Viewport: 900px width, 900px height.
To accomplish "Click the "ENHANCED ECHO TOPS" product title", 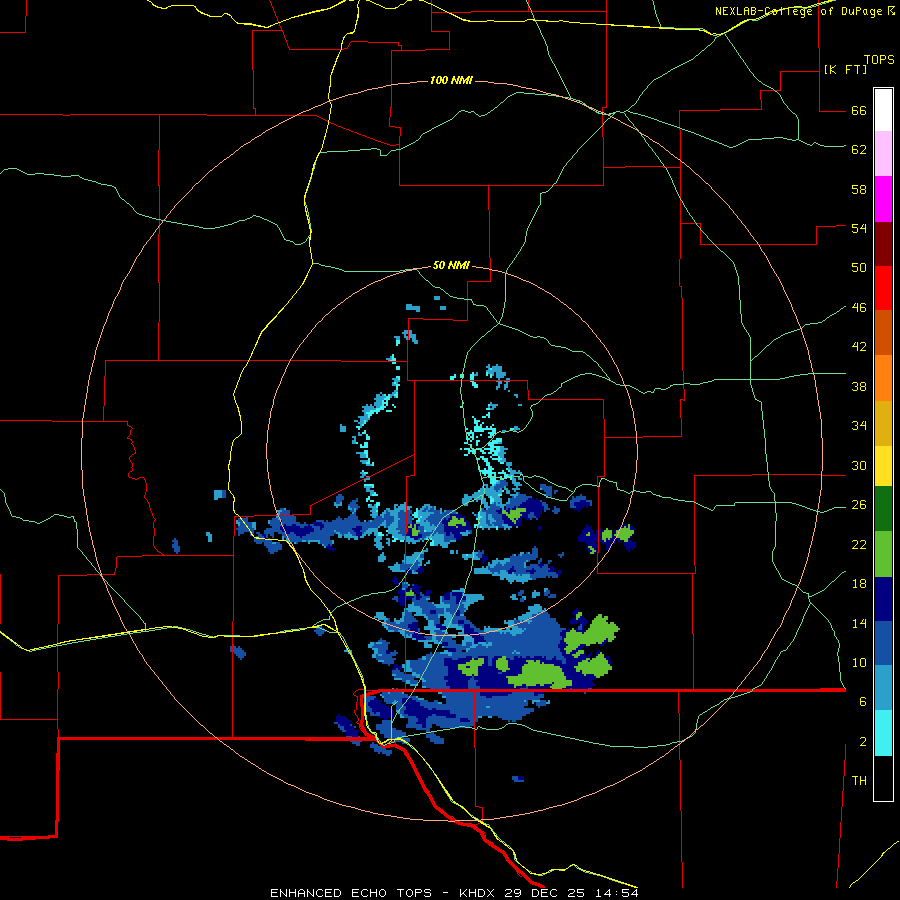I will (351, 893).
